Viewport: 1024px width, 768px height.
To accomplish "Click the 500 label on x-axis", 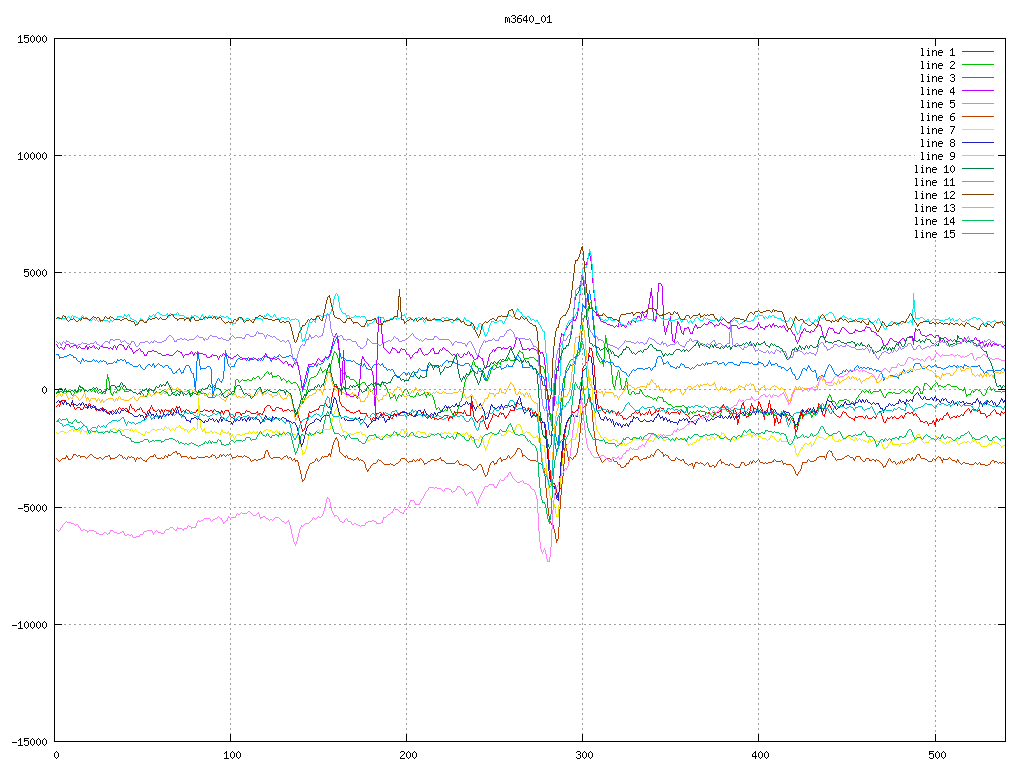I will tap(935, 754).
